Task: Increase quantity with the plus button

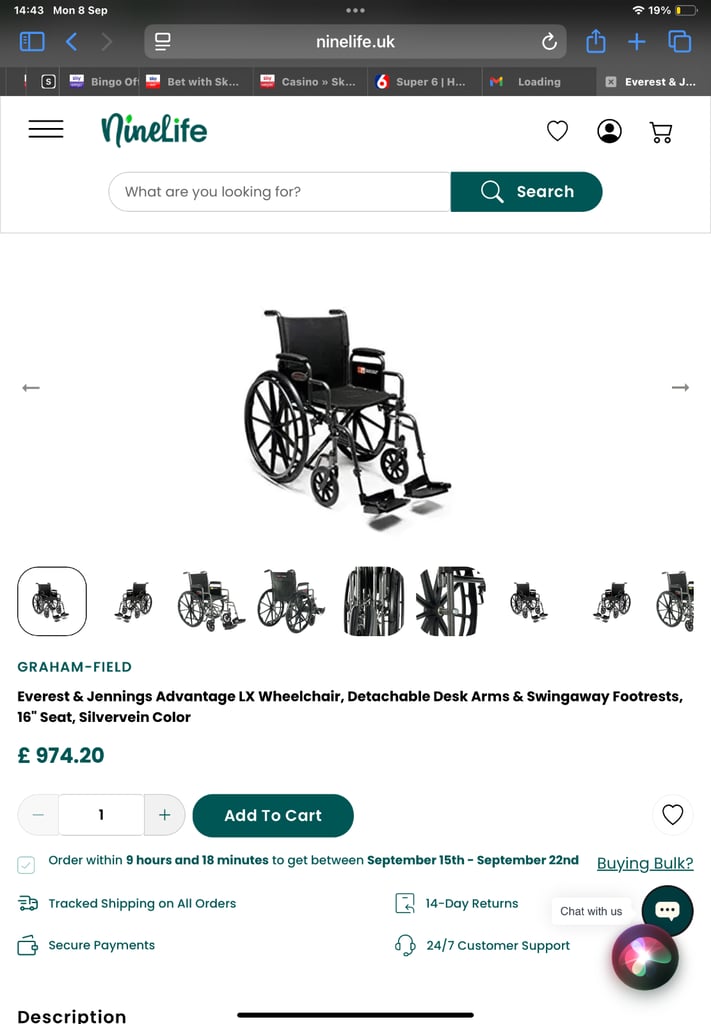Action: (165, 814)
